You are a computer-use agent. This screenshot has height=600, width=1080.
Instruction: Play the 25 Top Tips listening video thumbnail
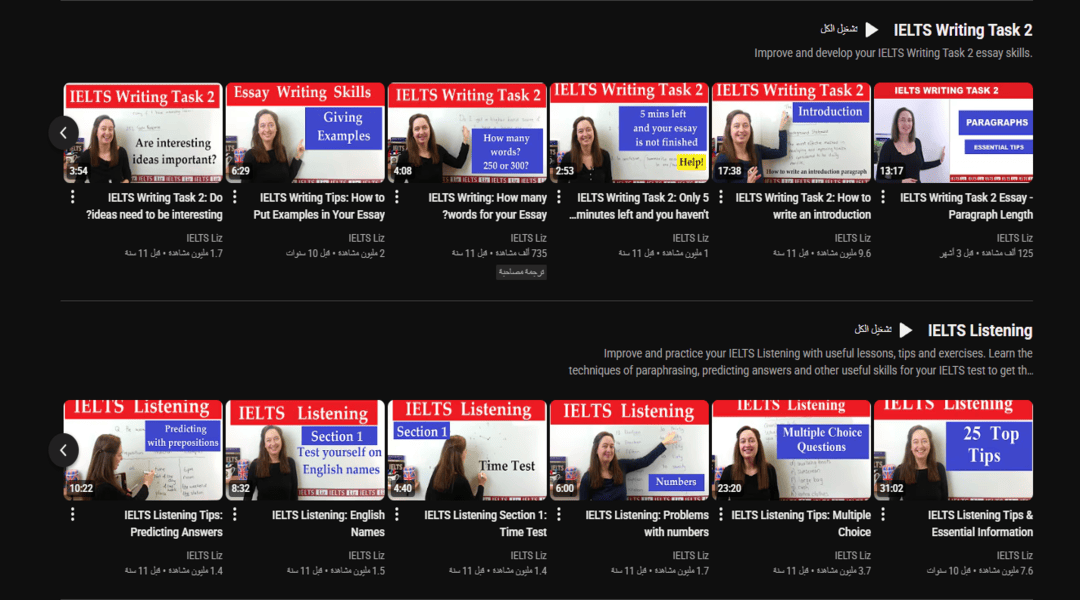(953, 450)
